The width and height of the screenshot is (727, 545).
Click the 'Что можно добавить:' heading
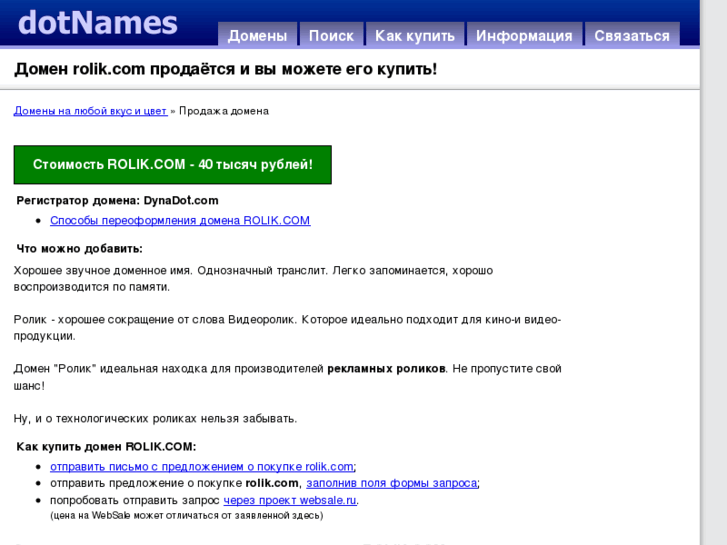(79, 249)
